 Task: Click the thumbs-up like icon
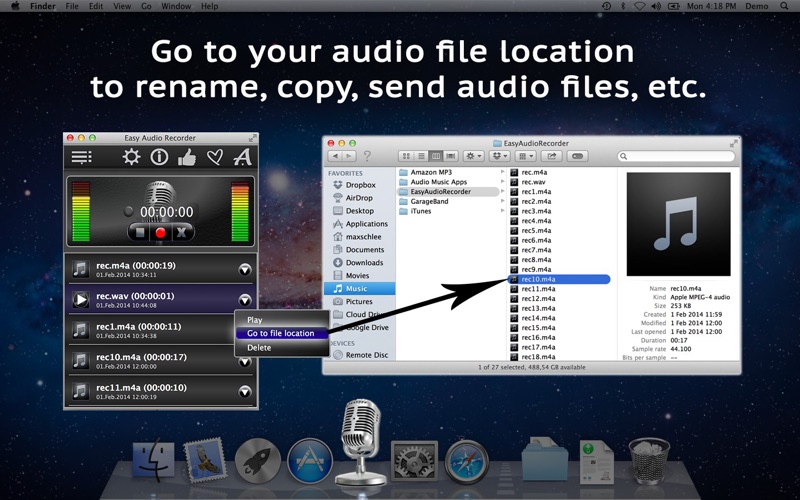tap(187, 157)
